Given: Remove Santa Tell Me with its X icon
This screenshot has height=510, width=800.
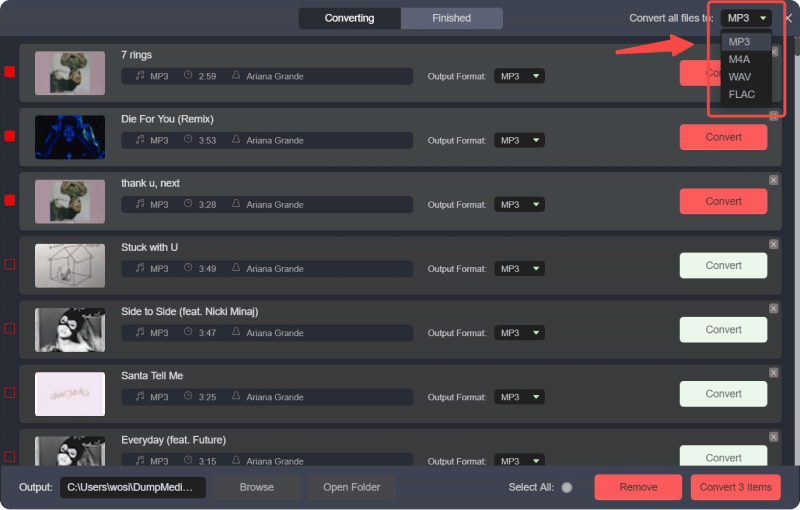Looking at the screenshot, I should point(773,373).
